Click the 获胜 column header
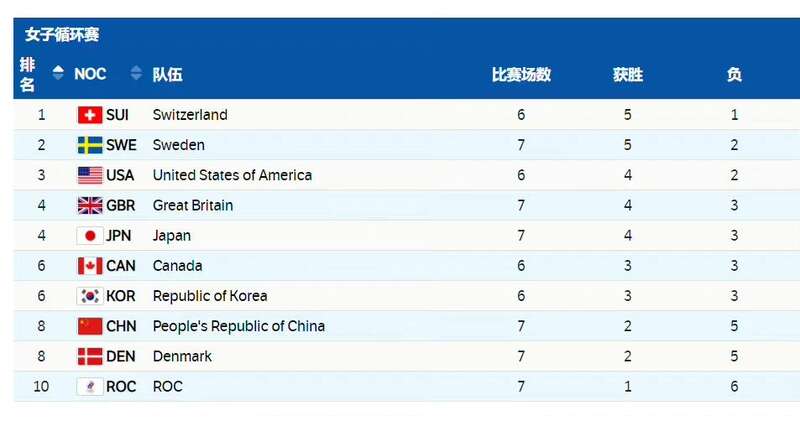Screen dimensions: 800x426 (x=628, y=74)
